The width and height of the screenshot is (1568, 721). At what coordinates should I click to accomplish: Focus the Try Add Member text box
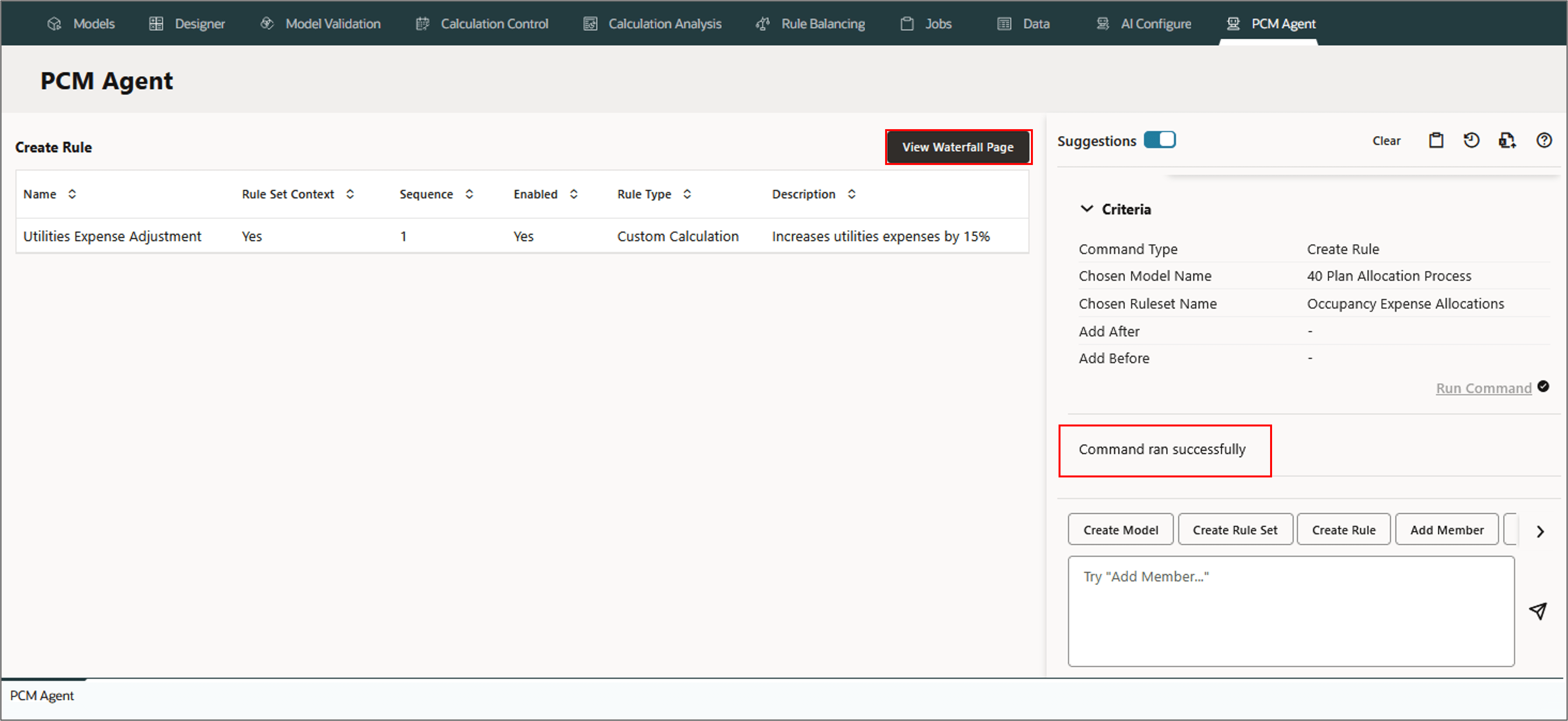tap(1290, 611)
